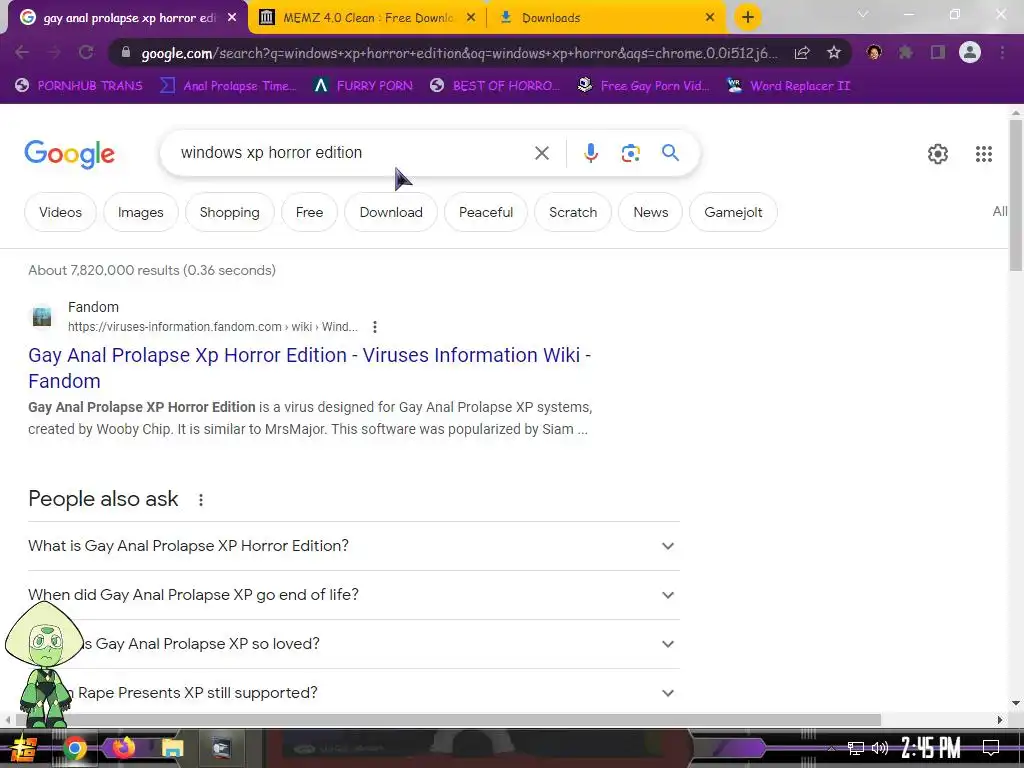Click the site lock icon in address bar
The width and height of the screenshot is (1024, 768).
(x=126, y=53)
